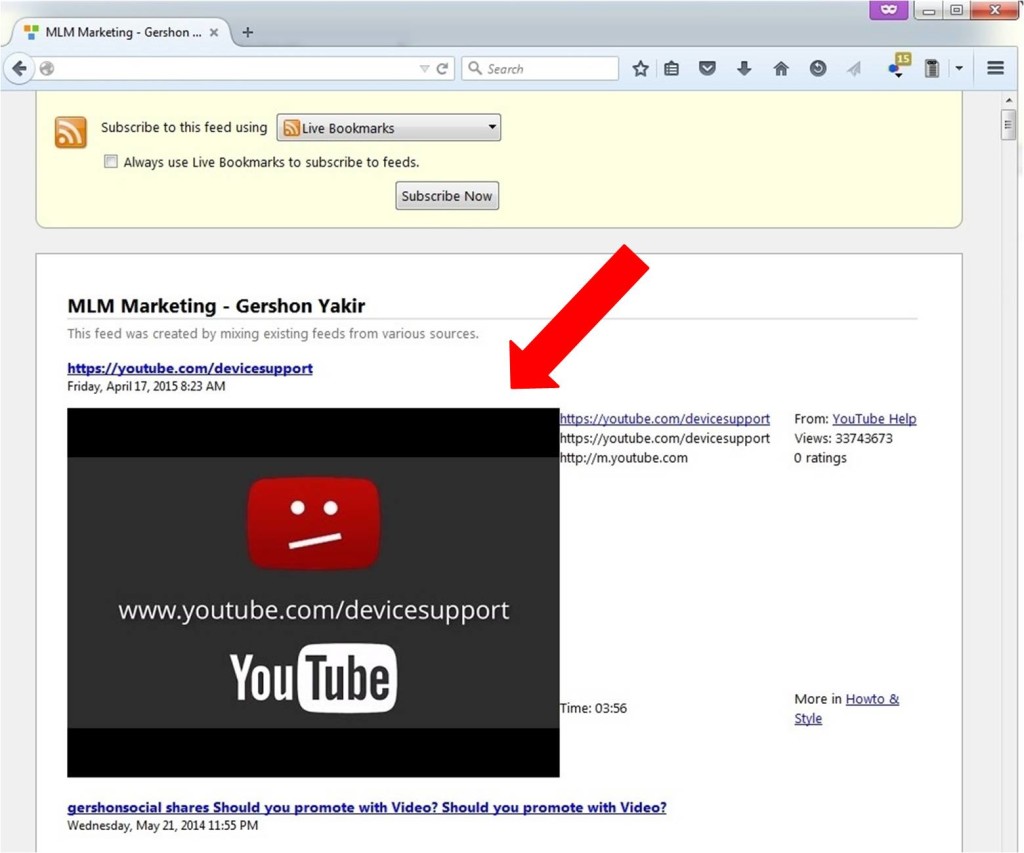Open the Live Bookmarks dropdown

tap(389, 127)
